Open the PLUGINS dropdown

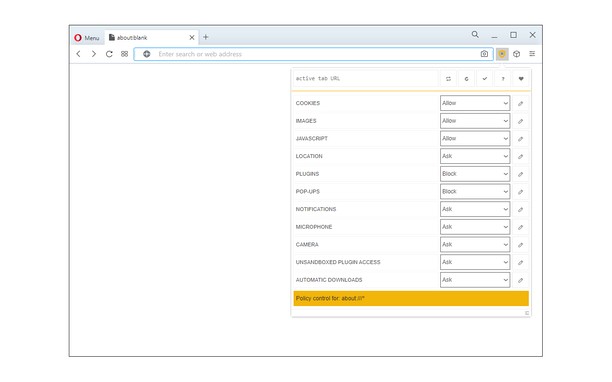click(475, 174)
